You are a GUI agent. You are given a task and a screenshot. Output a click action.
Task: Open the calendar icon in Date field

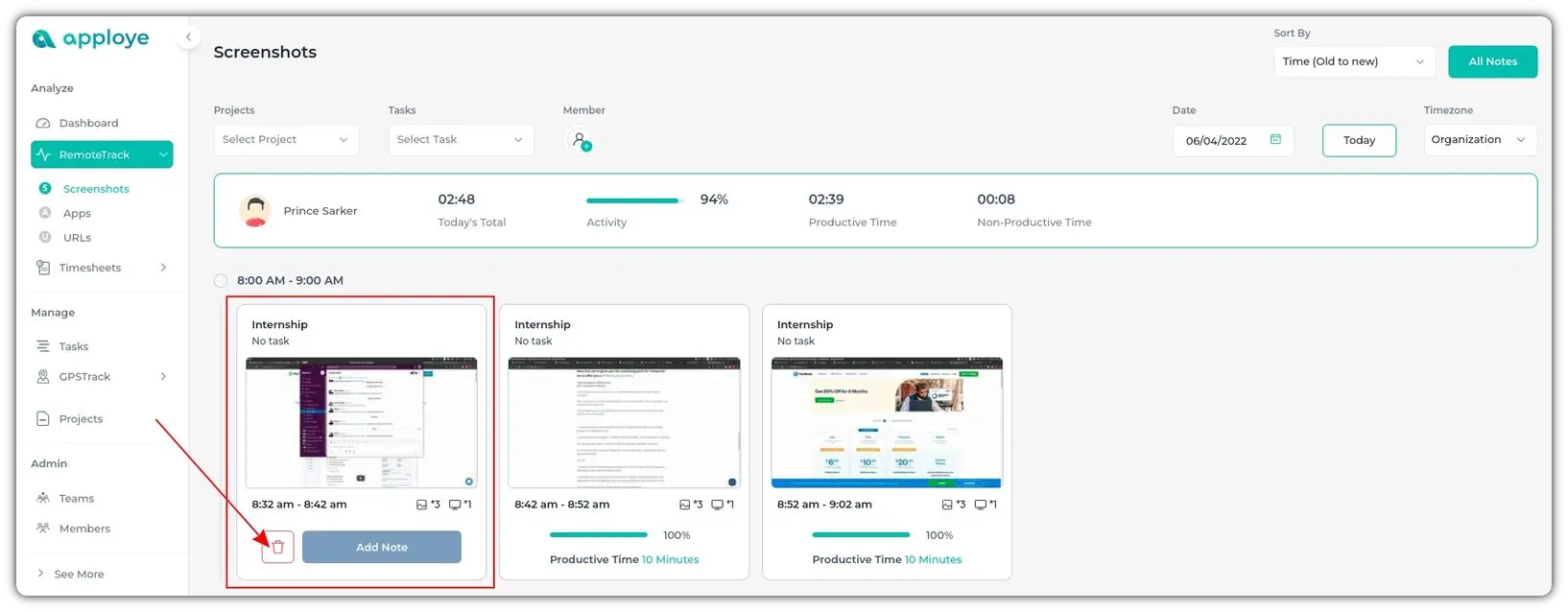pos(1275,140)
